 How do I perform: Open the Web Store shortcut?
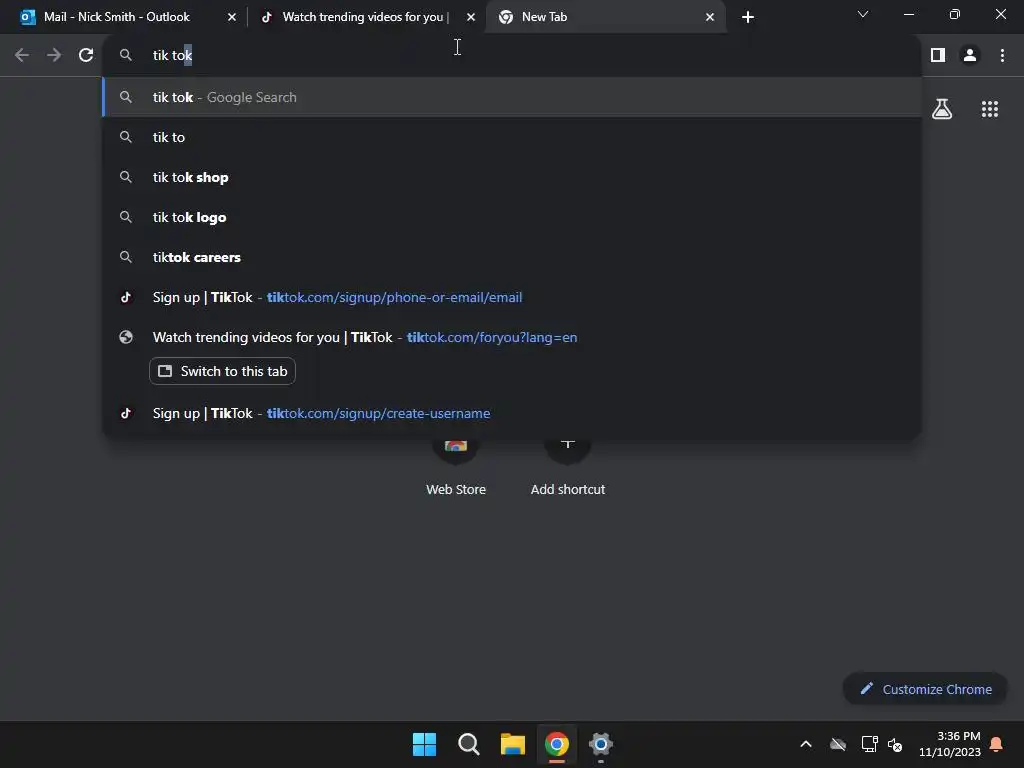(456, 467)
